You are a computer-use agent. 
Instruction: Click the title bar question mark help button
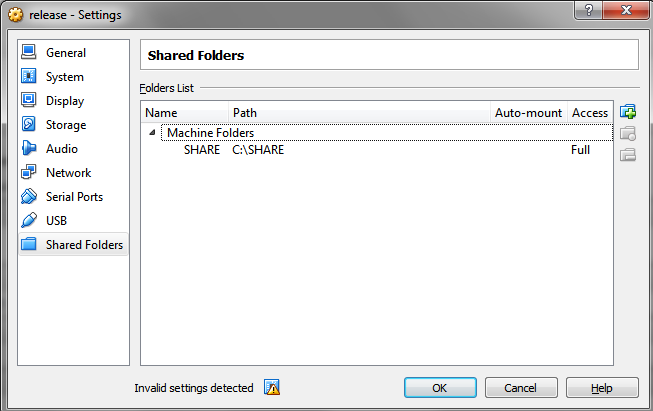pos(588,10)
